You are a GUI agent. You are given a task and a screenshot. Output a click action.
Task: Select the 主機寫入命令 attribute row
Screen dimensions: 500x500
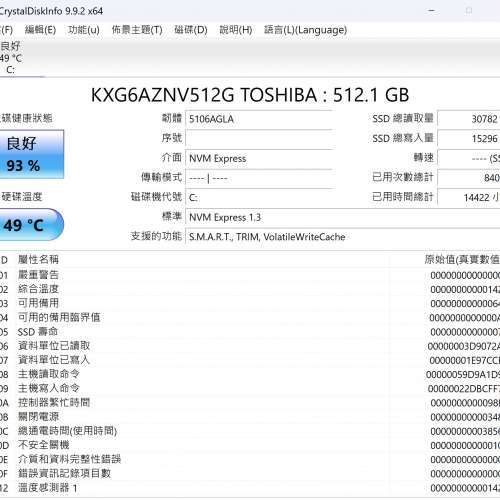(x=250, y=389)
